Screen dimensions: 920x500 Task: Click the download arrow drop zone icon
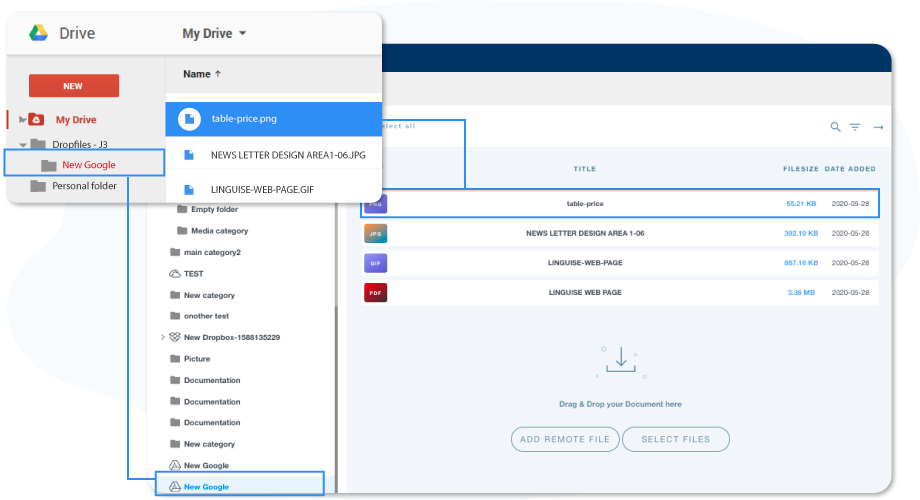[621, 360]
